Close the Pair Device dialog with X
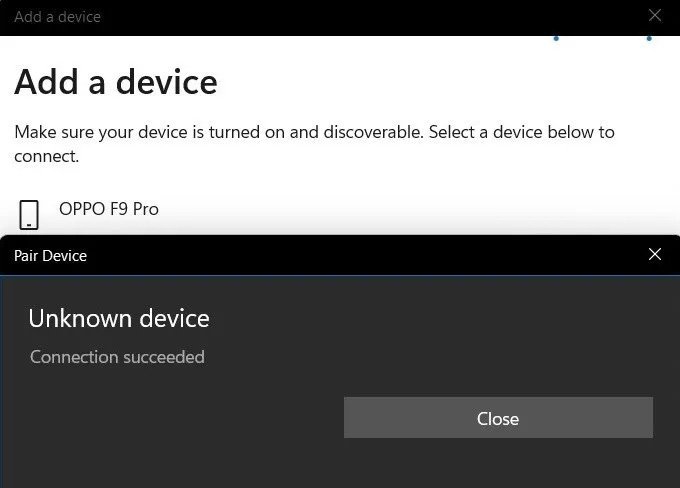680x488 pixels. click(654, 254)
